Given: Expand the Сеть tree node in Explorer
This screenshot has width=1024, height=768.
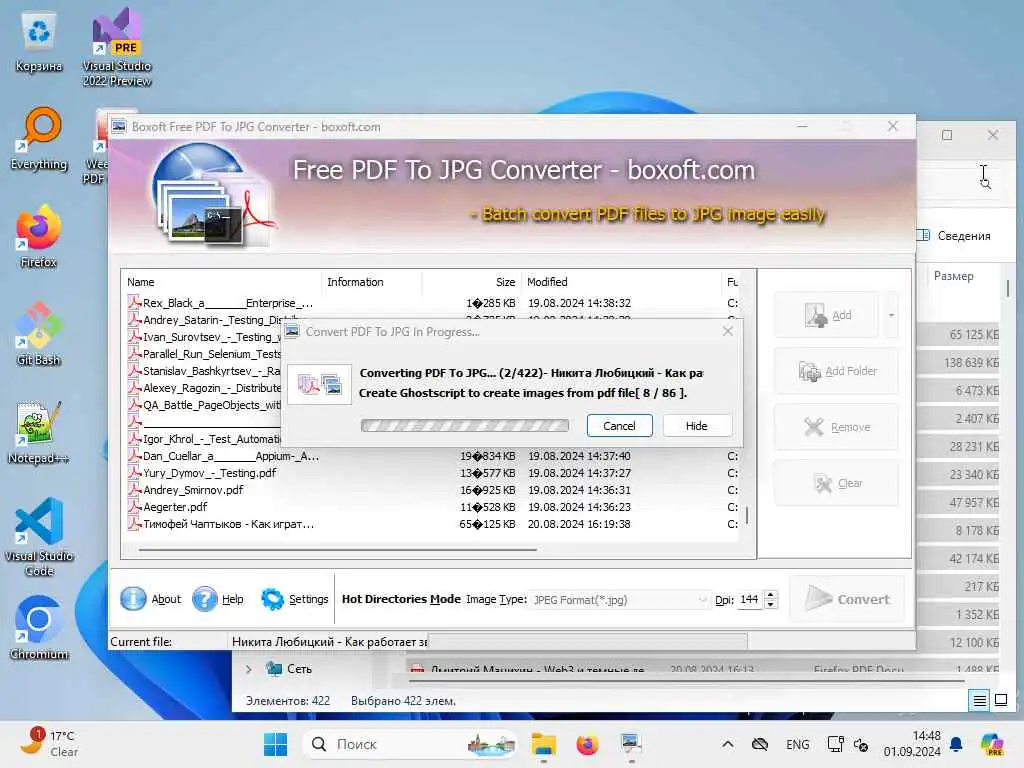Looking at the screenshot, I should (249, 669).
